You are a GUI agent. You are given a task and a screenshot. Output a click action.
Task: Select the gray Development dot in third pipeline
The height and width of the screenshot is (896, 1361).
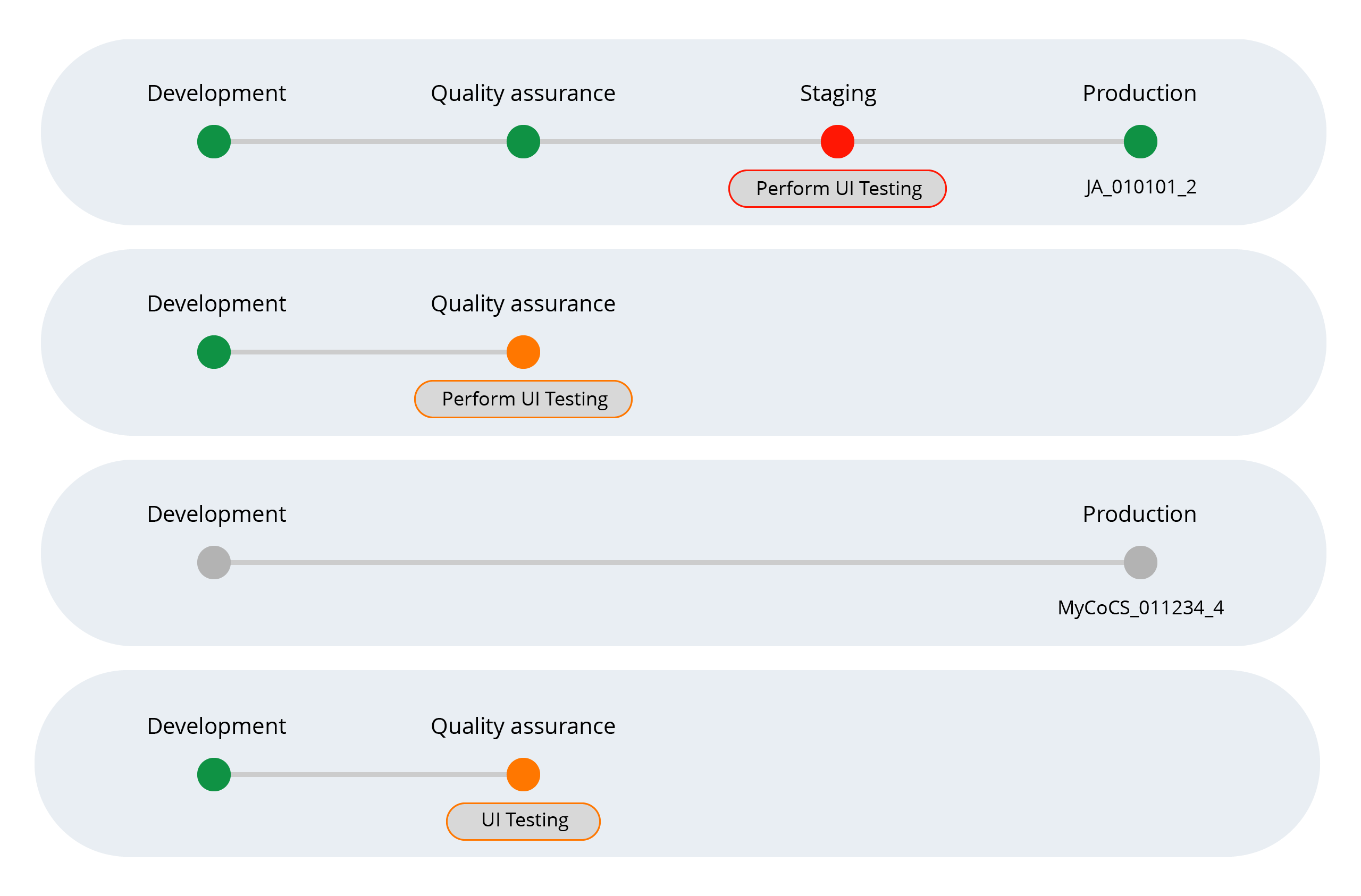pyautogui.click(x=214, y=563)
